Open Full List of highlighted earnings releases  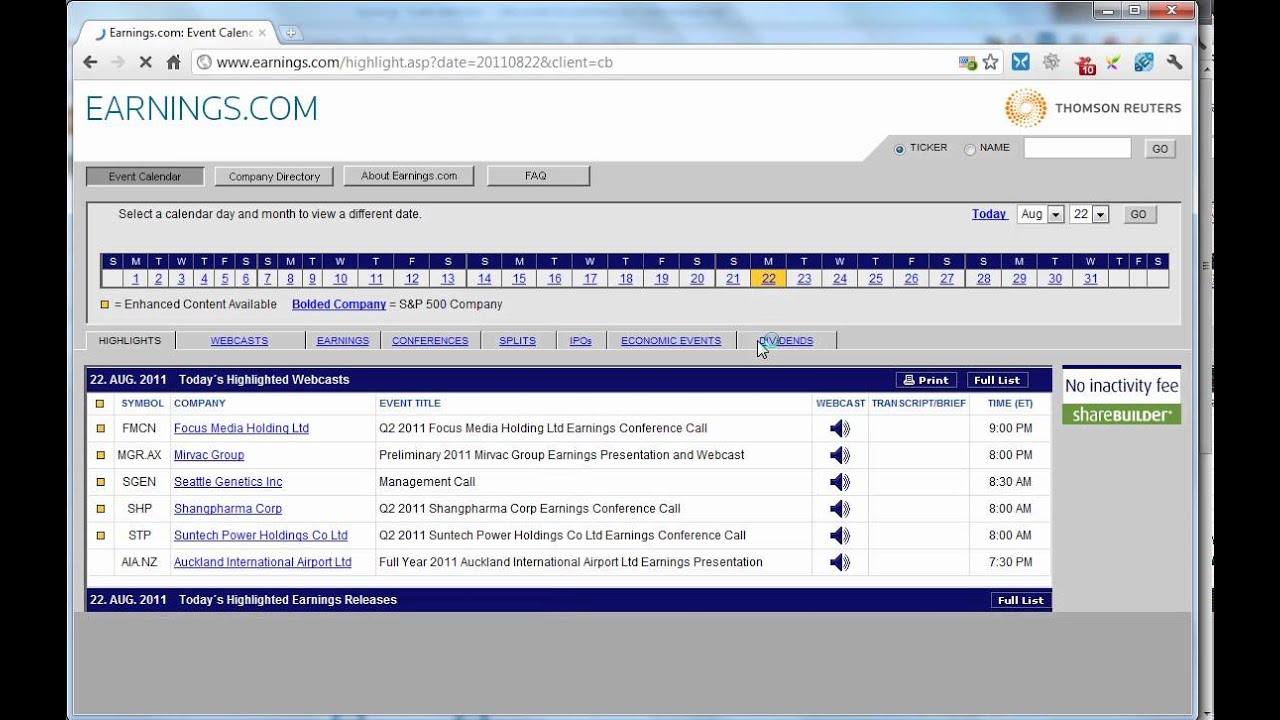[x=1020, y=600]
